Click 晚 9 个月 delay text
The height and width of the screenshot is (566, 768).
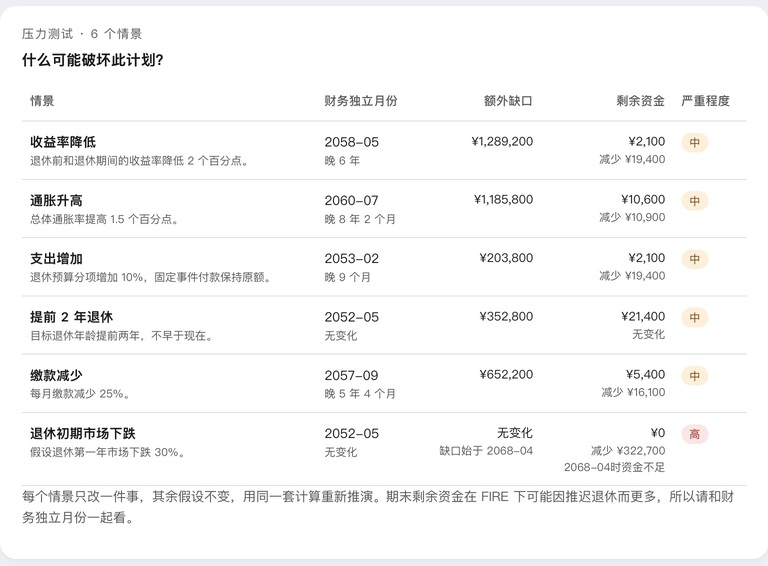point(348,277)
